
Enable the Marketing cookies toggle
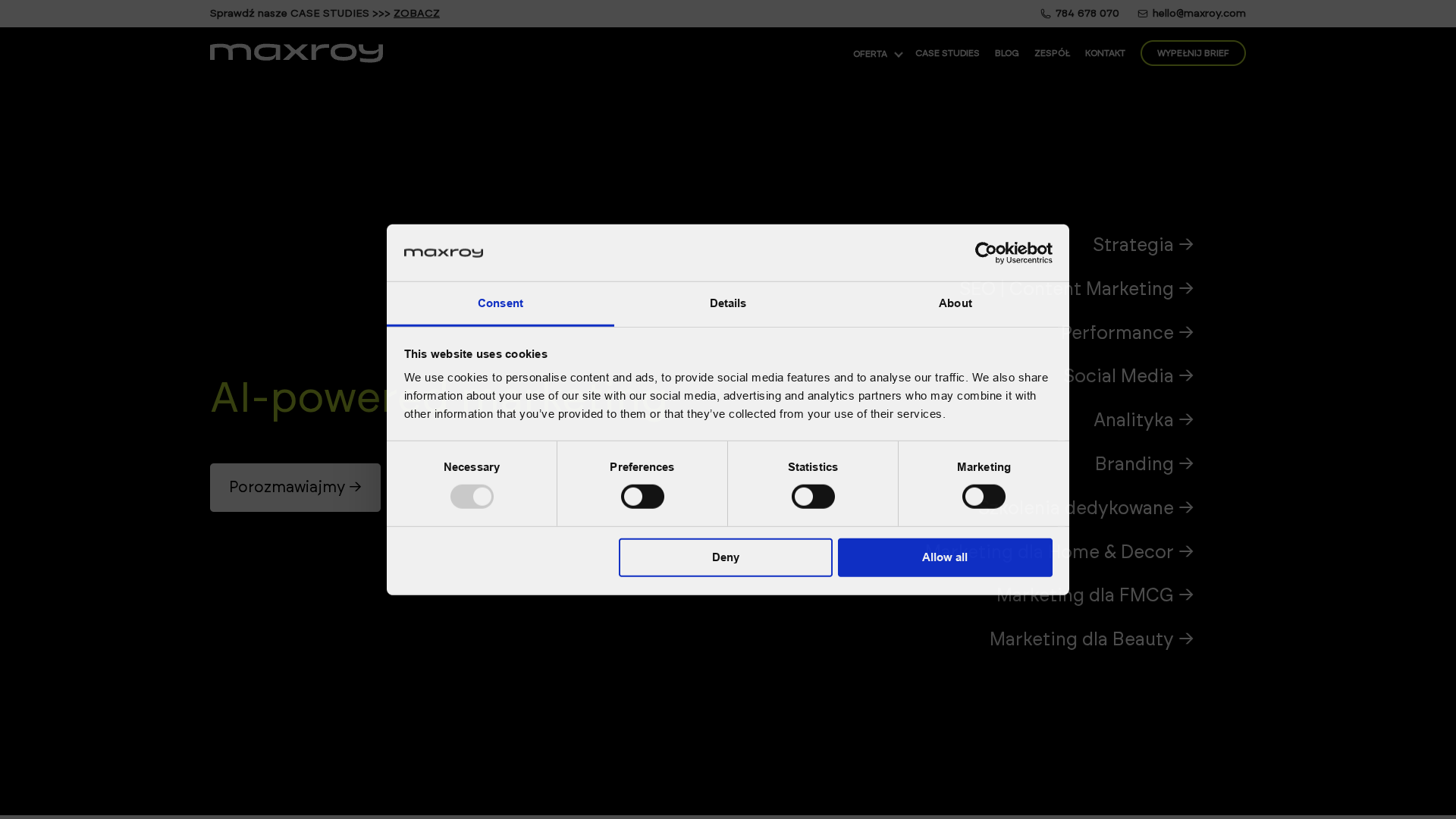pyautogui.click(x=983, y=496)
